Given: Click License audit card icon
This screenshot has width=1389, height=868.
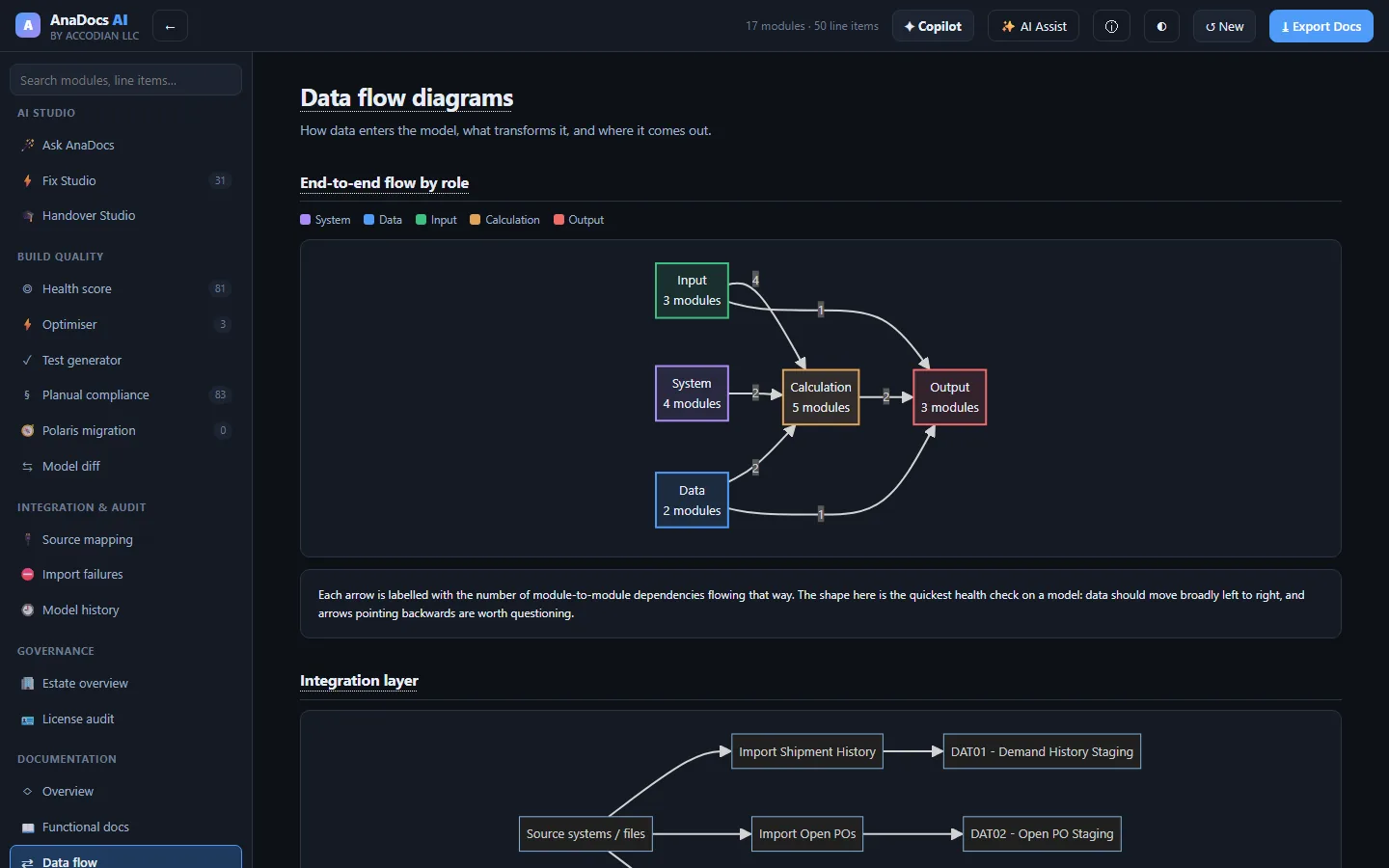Looking at the screenshot, I should (28, 719).
